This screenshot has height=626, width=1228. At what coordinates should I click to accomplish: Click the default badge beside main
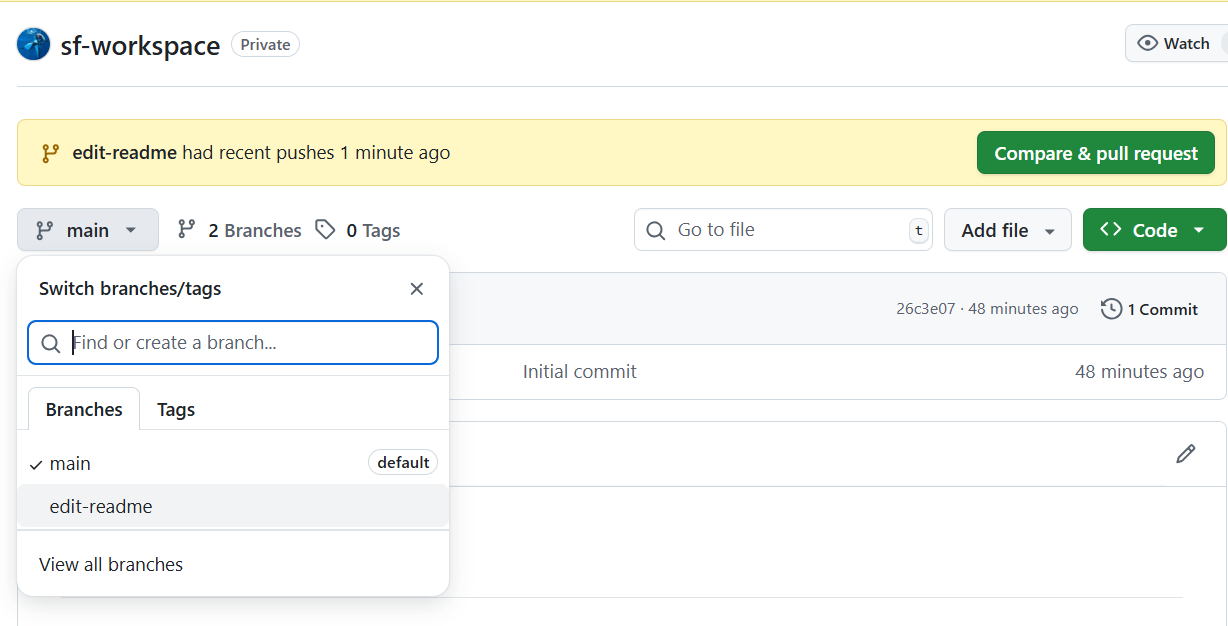(403, 462)
